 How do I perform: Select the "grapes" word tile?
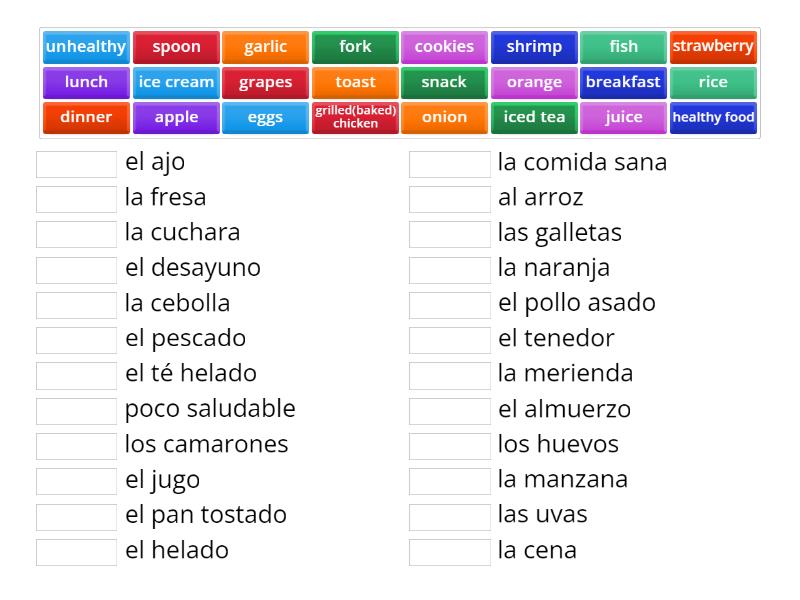(266, 82)
